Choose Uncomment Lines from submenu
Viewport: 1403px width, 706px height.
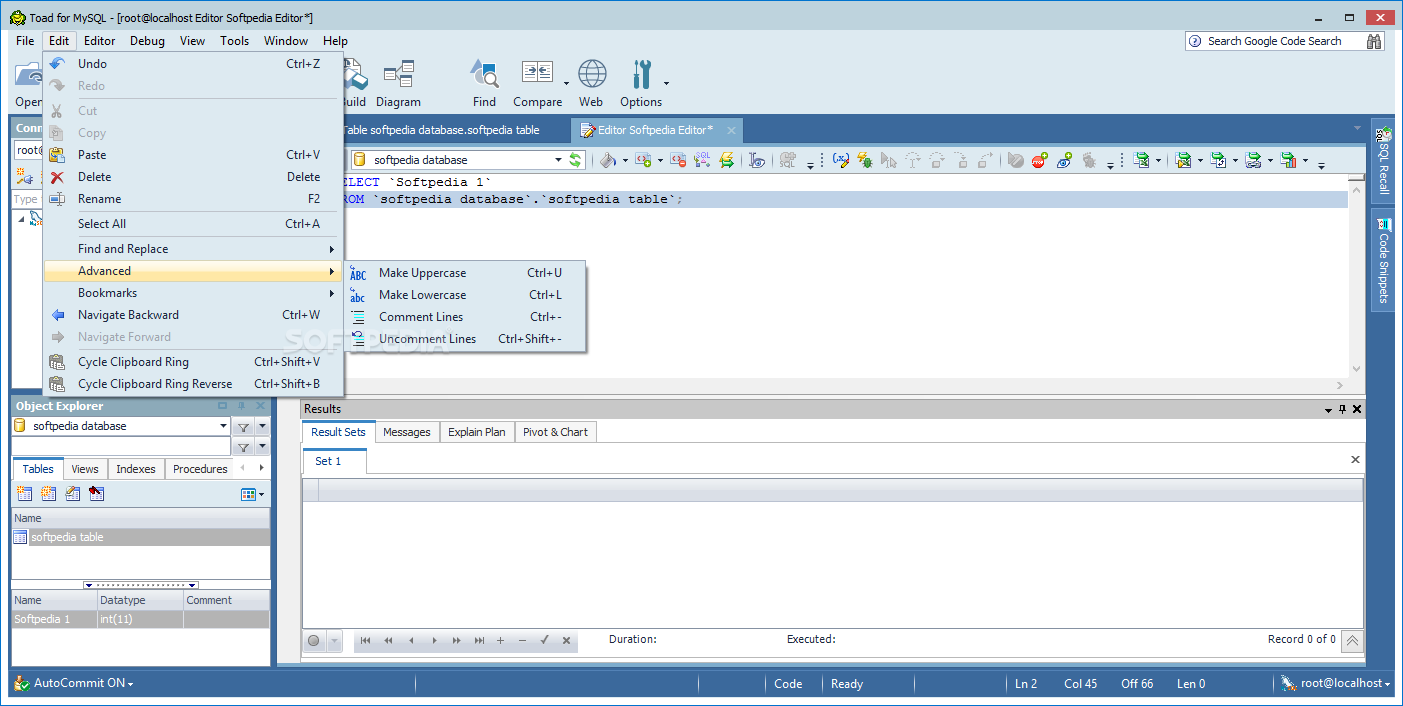[x=466, y=339]
